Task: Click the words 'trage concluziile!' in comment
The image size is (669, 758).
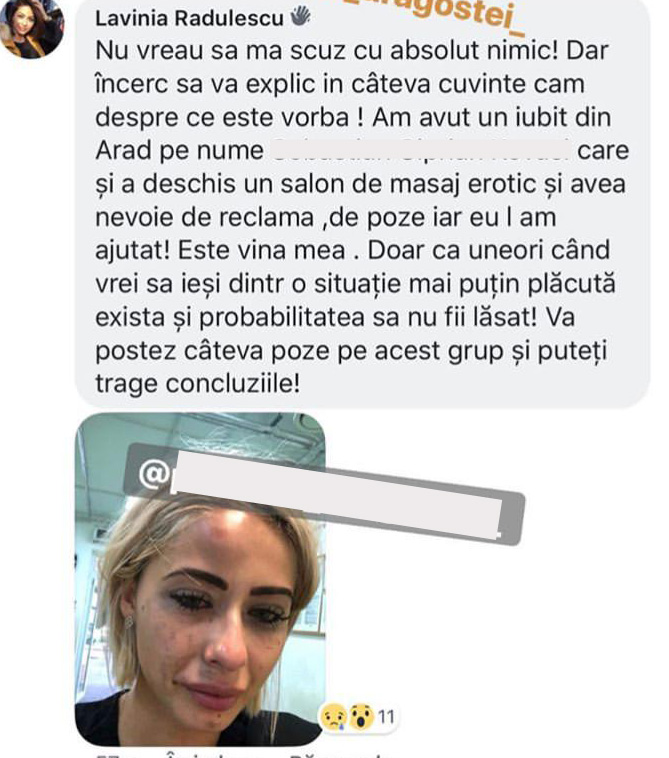Action: point(197,384)
